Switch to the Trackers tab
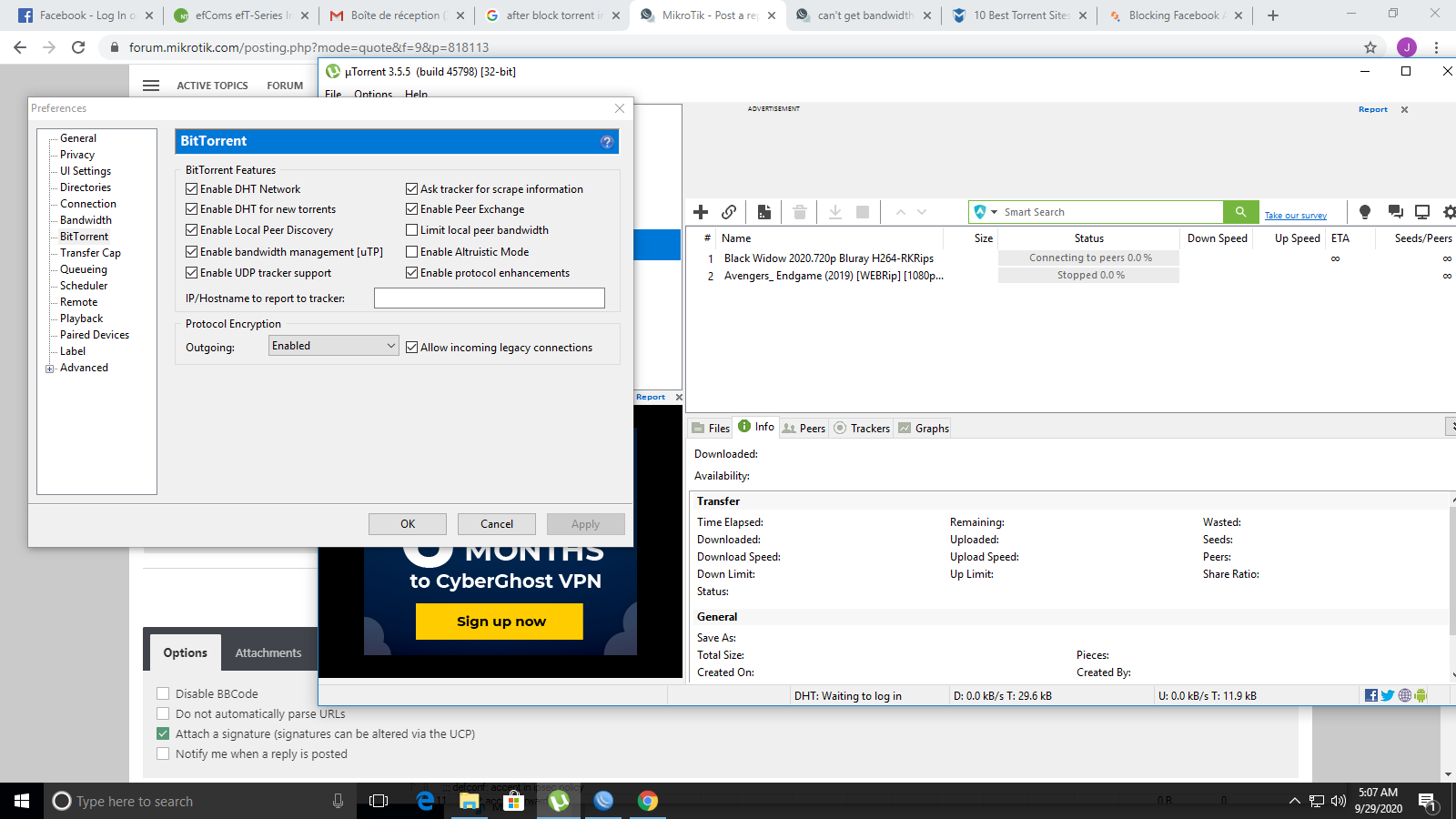Viewport: 1456px width, 819px height. 862,429
